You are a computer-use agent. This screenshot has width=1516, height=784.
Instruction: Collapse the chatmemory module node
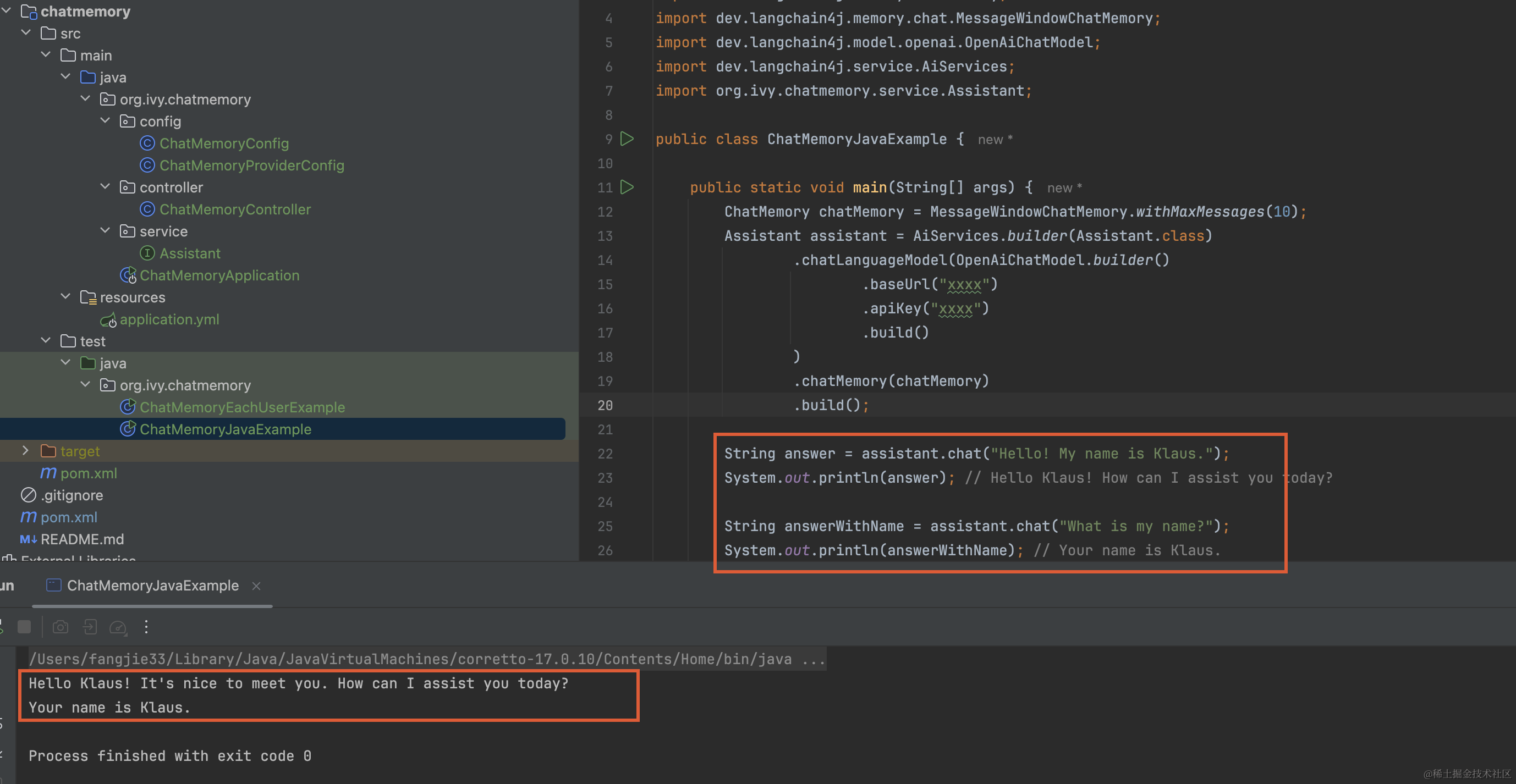pyautogui.click(x=7, y=10)
